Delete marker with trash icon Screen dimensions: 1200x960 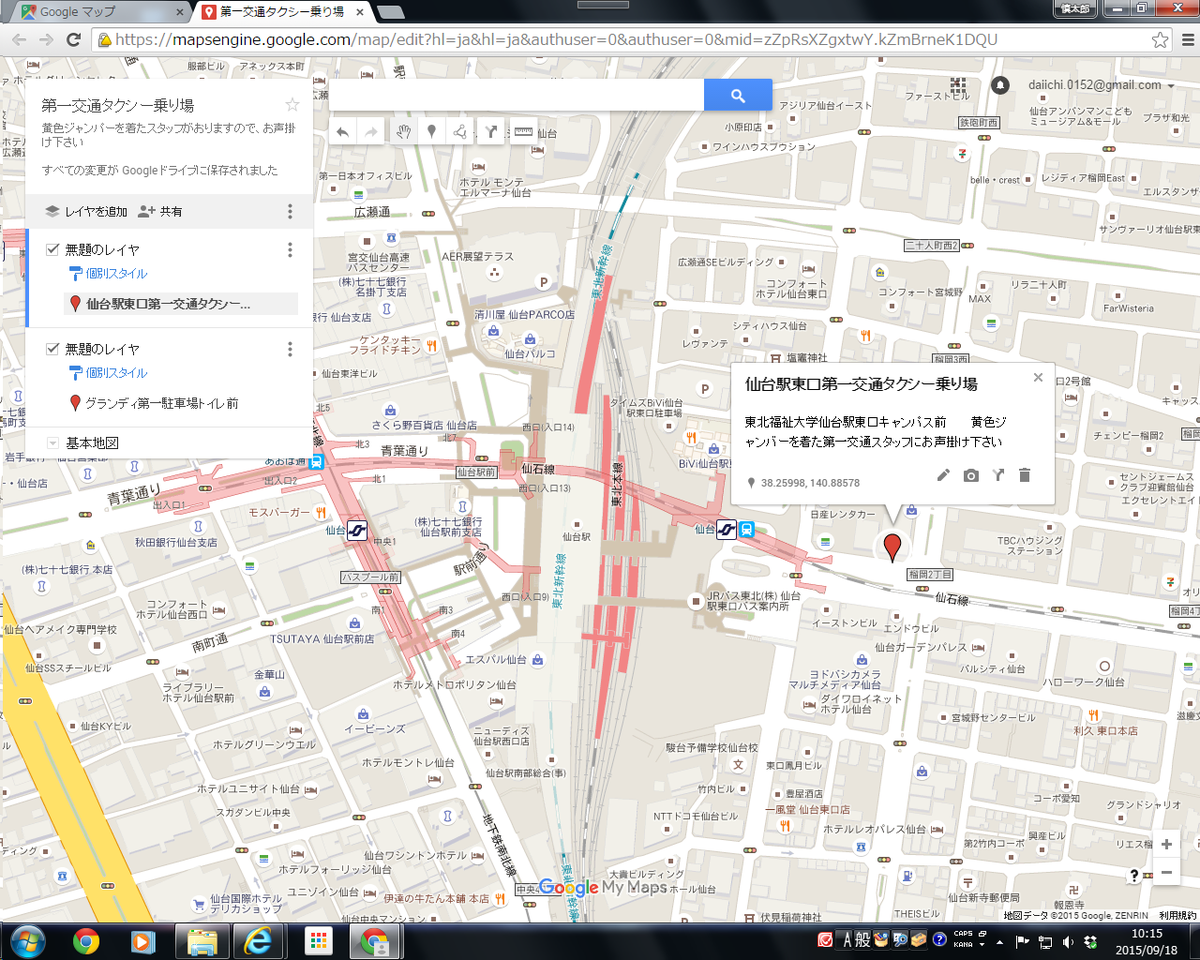click(x=1024, y=475)
